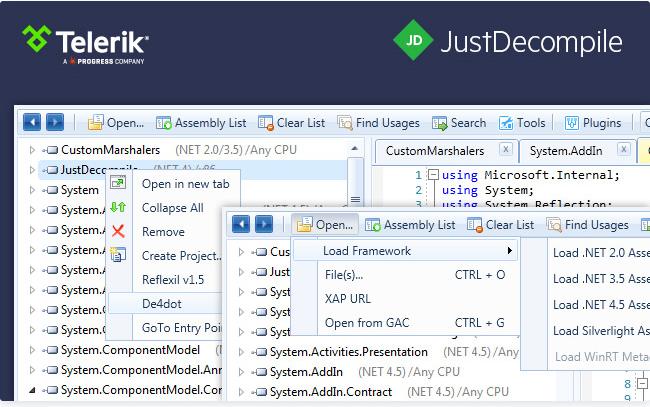Select CustomMarshalers assembly in the tree
This screenshot has height=407, width=650.
[x=110, y=150]
